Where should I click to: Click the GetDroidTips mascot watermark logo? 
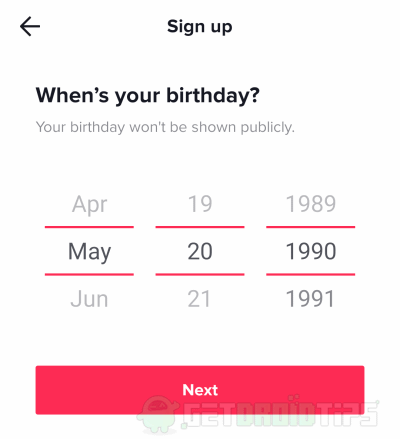(x=157, y=415)
